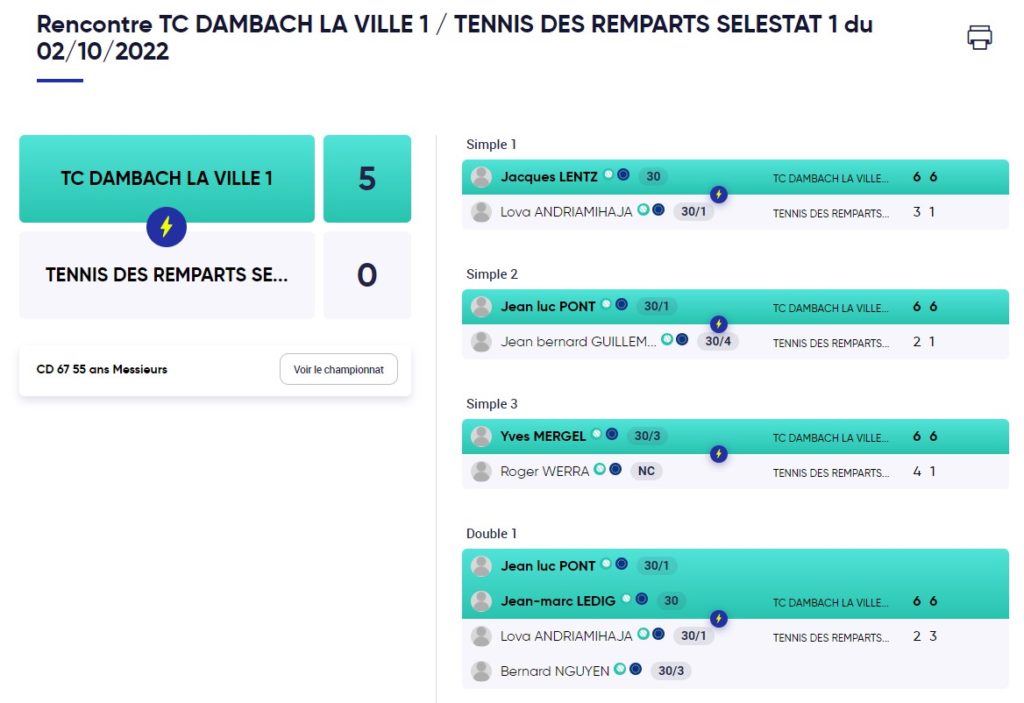Click the lightning badge between team names

coord(167,227)
